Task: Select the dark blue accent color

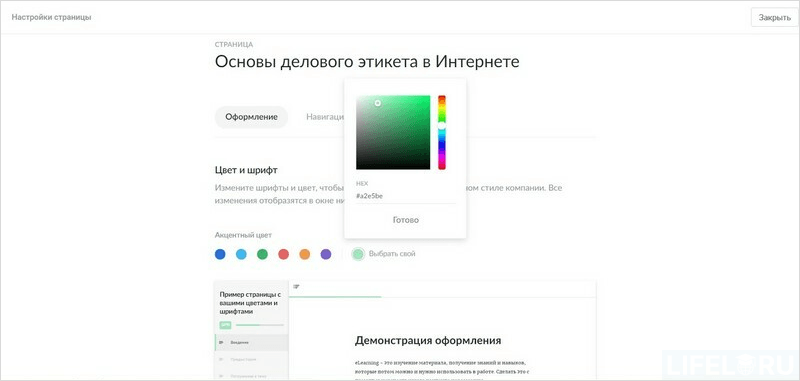Action: pos(220,254)
